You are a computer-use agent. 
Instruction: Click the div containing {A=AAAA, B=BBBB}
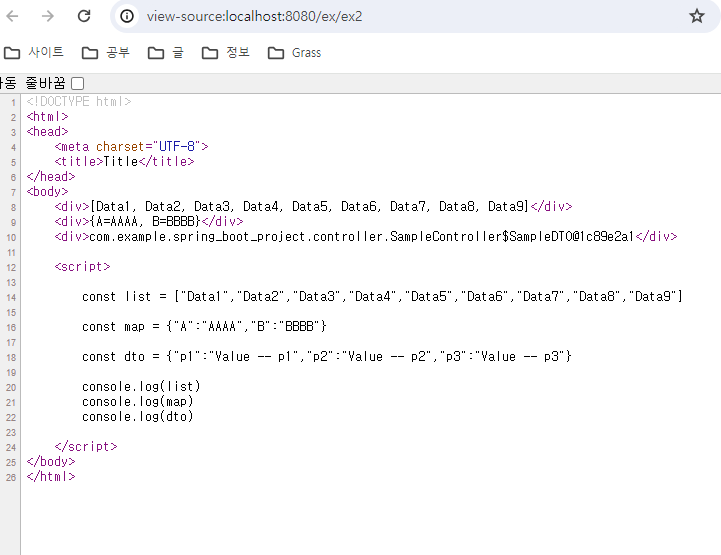point(149,221)
